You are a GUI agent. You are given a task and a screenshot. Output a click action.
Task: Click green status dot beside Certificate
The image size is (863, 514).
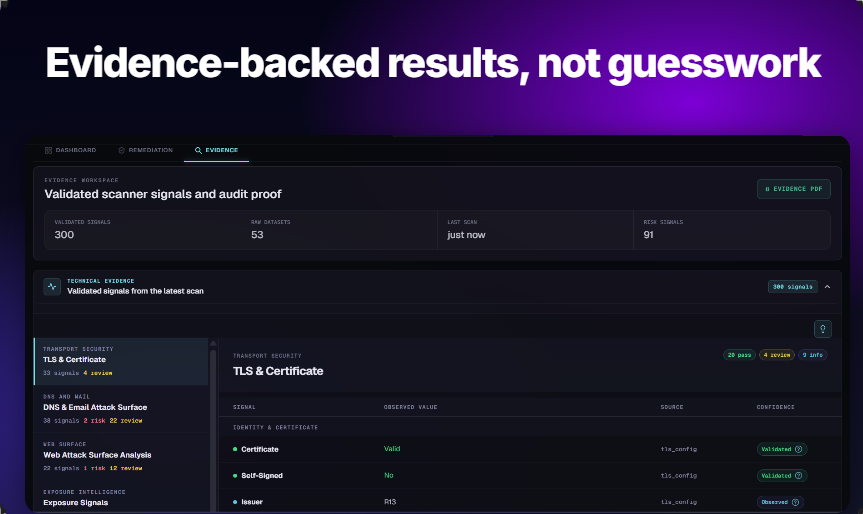click(x=235, y=449)
